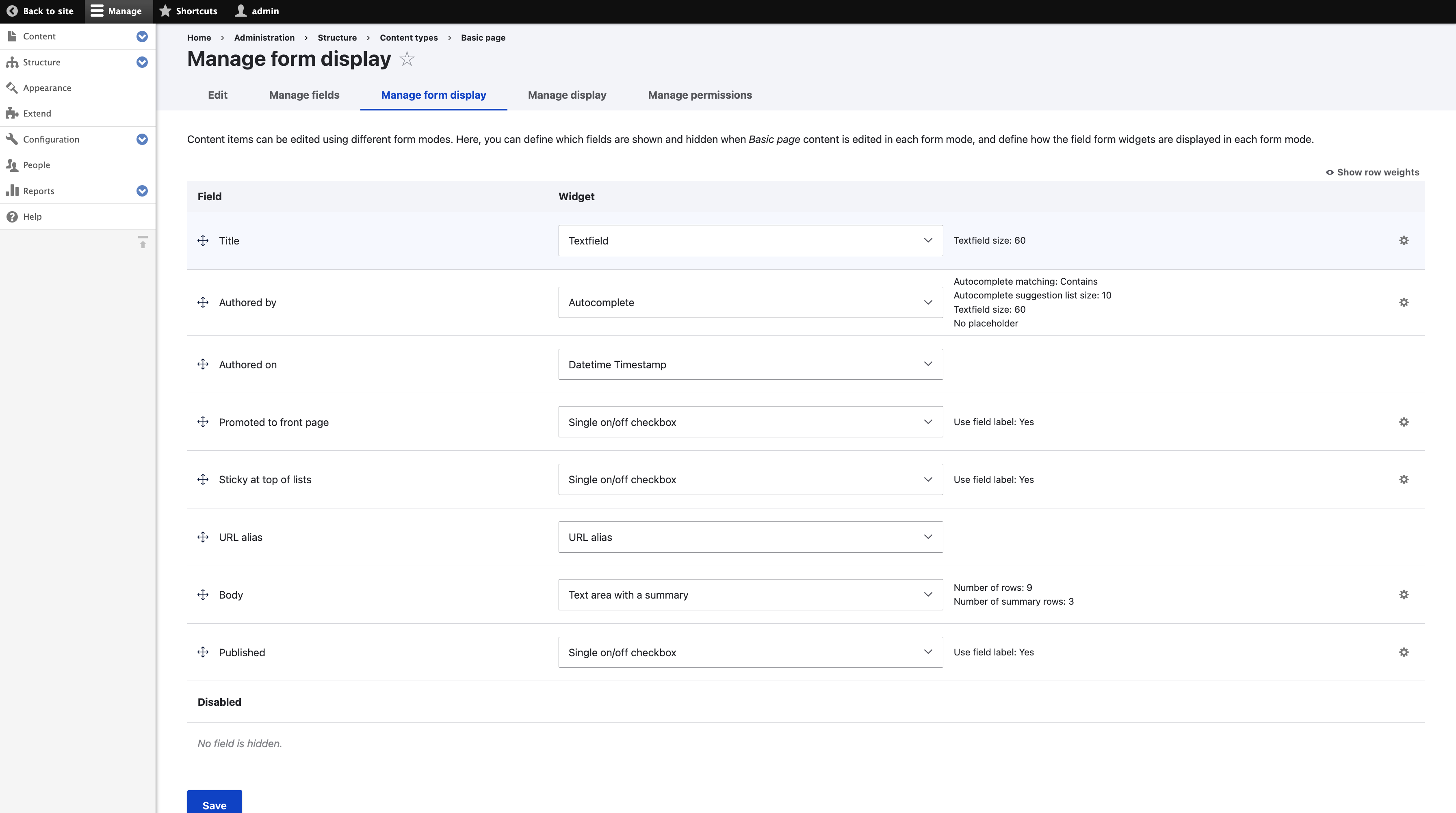Click the Extend sidebar icon
1456x813 pixels.
click(12, 113)
